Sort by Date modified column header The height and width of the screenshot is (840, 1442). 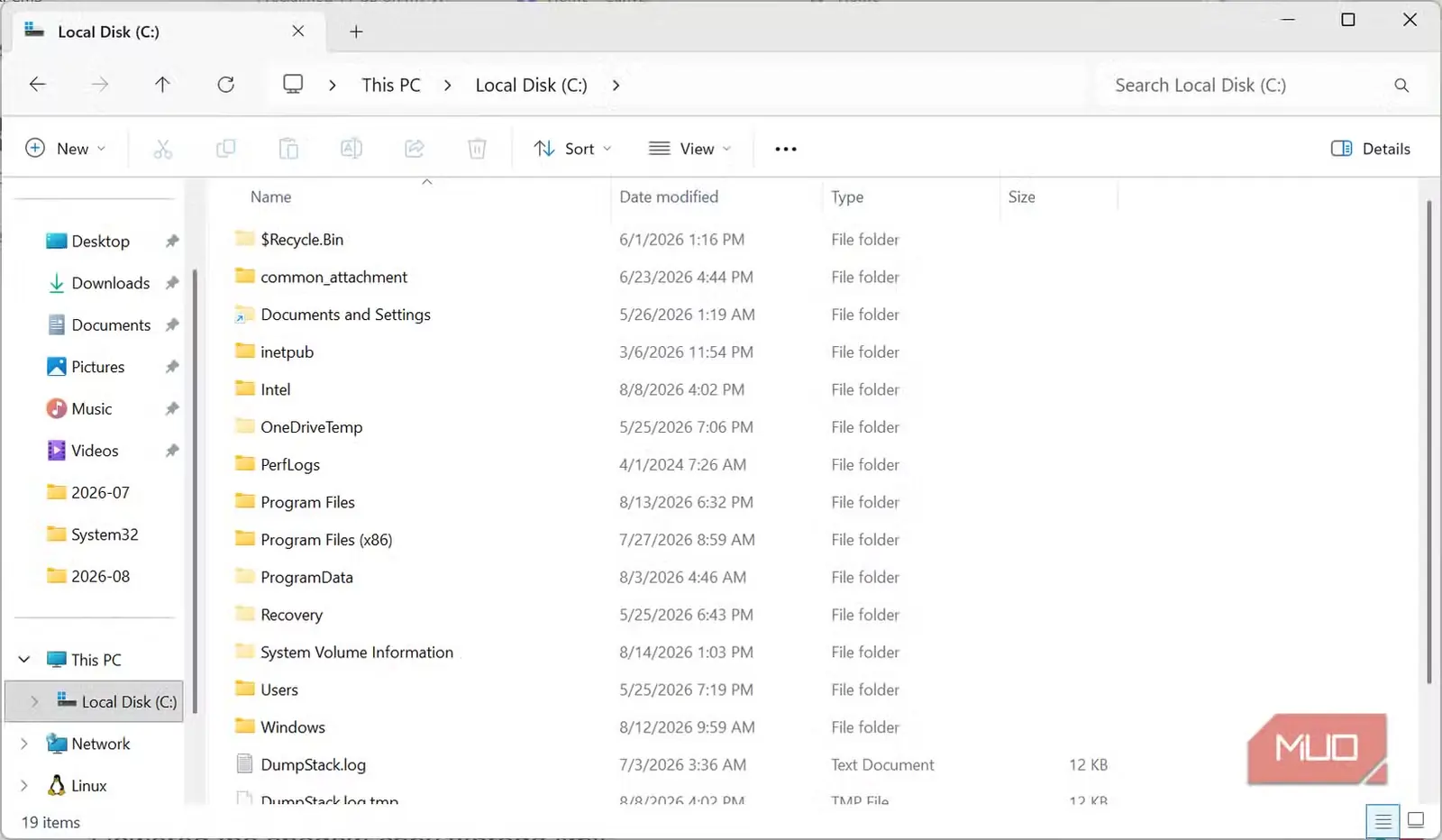click(x=669, y=196)
